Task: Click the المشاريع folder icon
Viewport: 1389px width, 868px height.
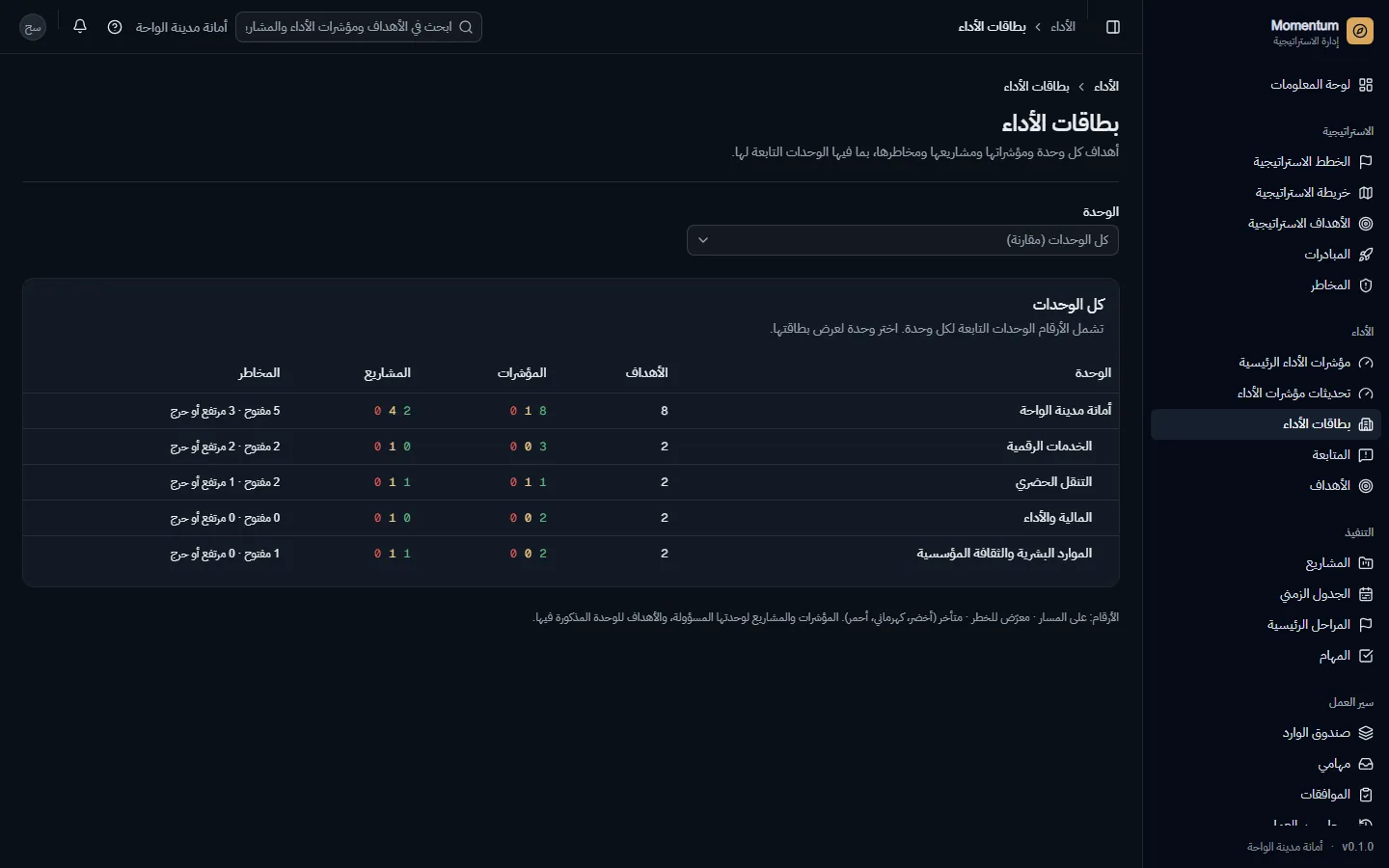Action: pos(1366,563)
